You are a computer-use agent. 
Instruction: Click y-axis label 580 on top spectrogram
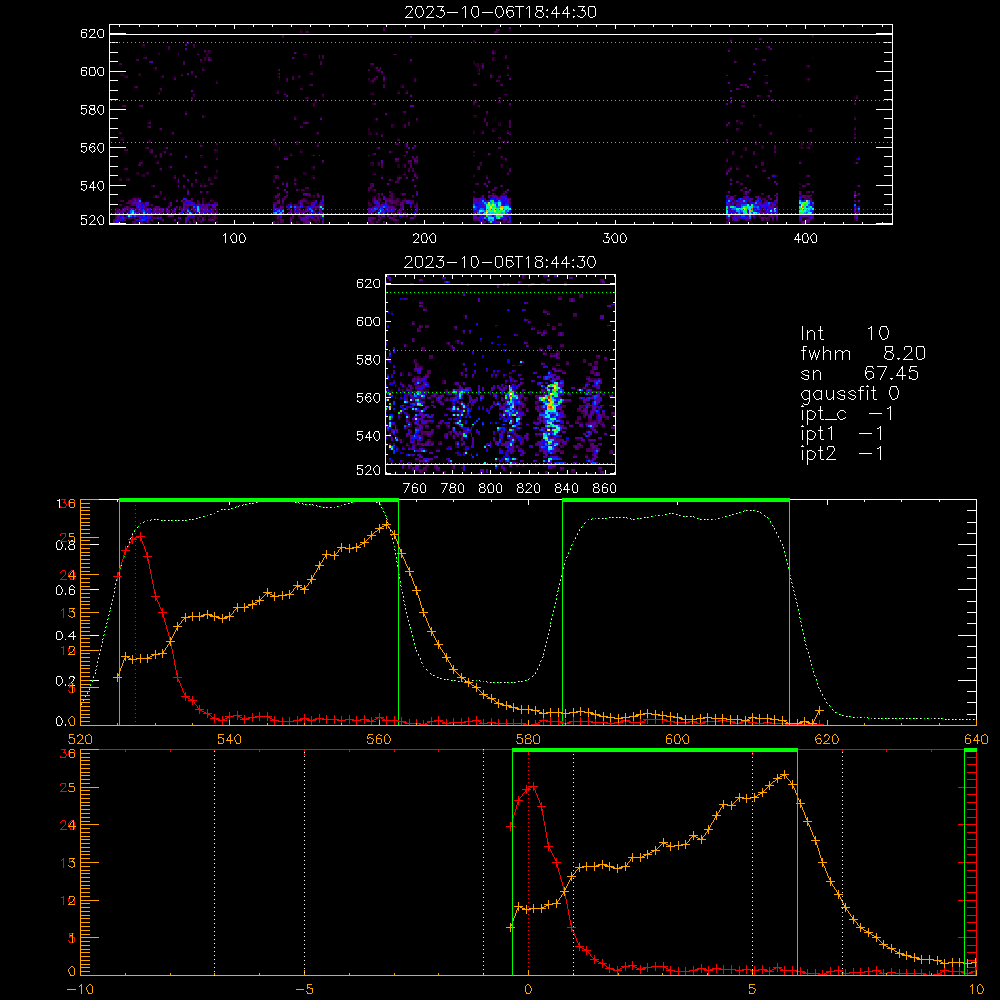pyautogui.click(x=92, y=110)
